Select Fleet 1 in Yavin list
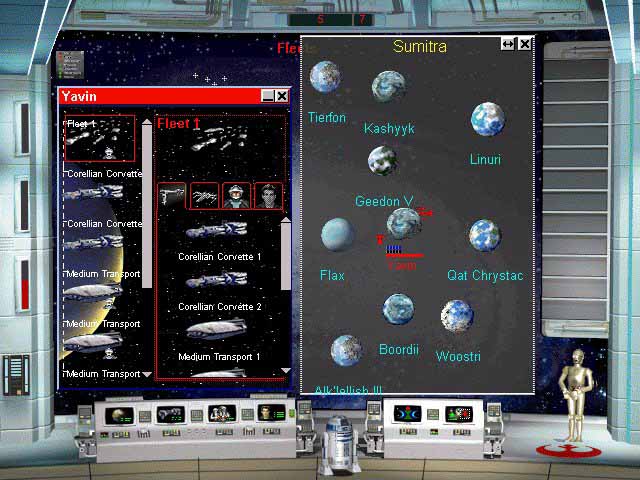 point(100,138)
